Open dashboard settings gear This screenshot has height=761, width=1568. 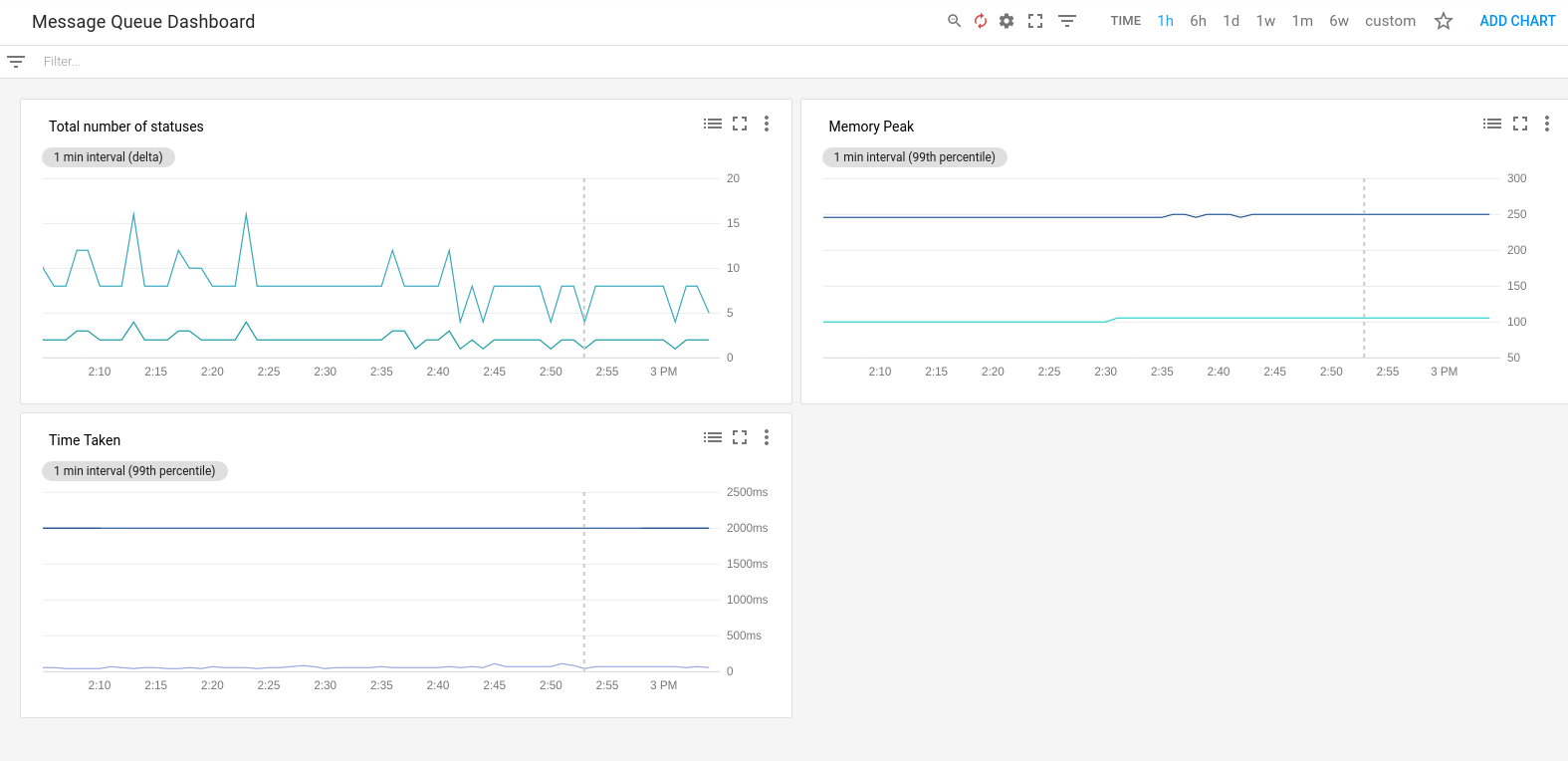pyautogui.click(x=1007, y=21)
